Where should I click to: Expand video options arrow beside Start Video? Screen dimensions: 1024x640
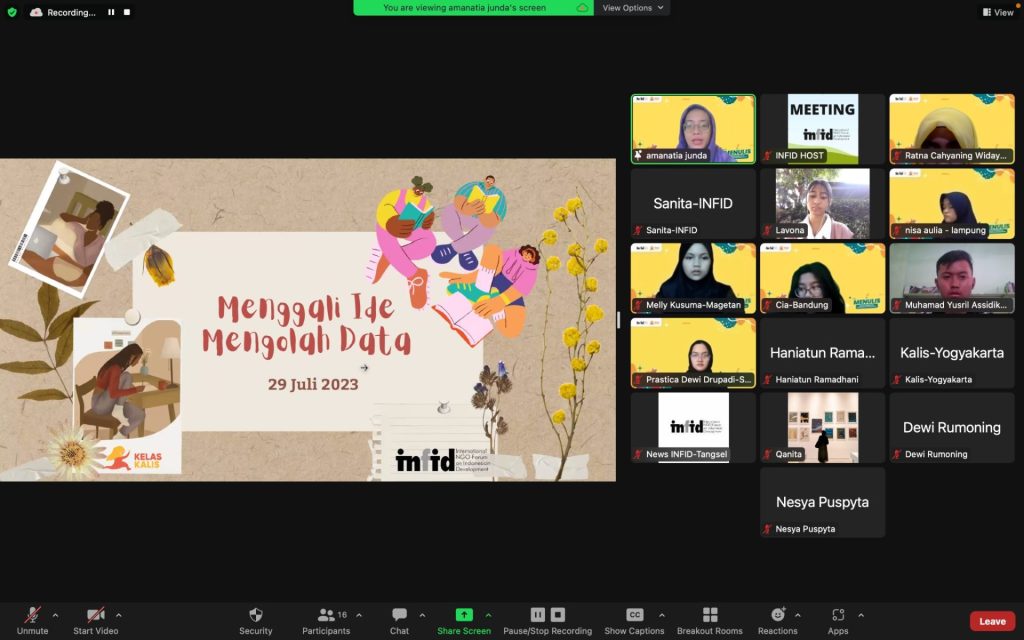[x=119, y=615]
